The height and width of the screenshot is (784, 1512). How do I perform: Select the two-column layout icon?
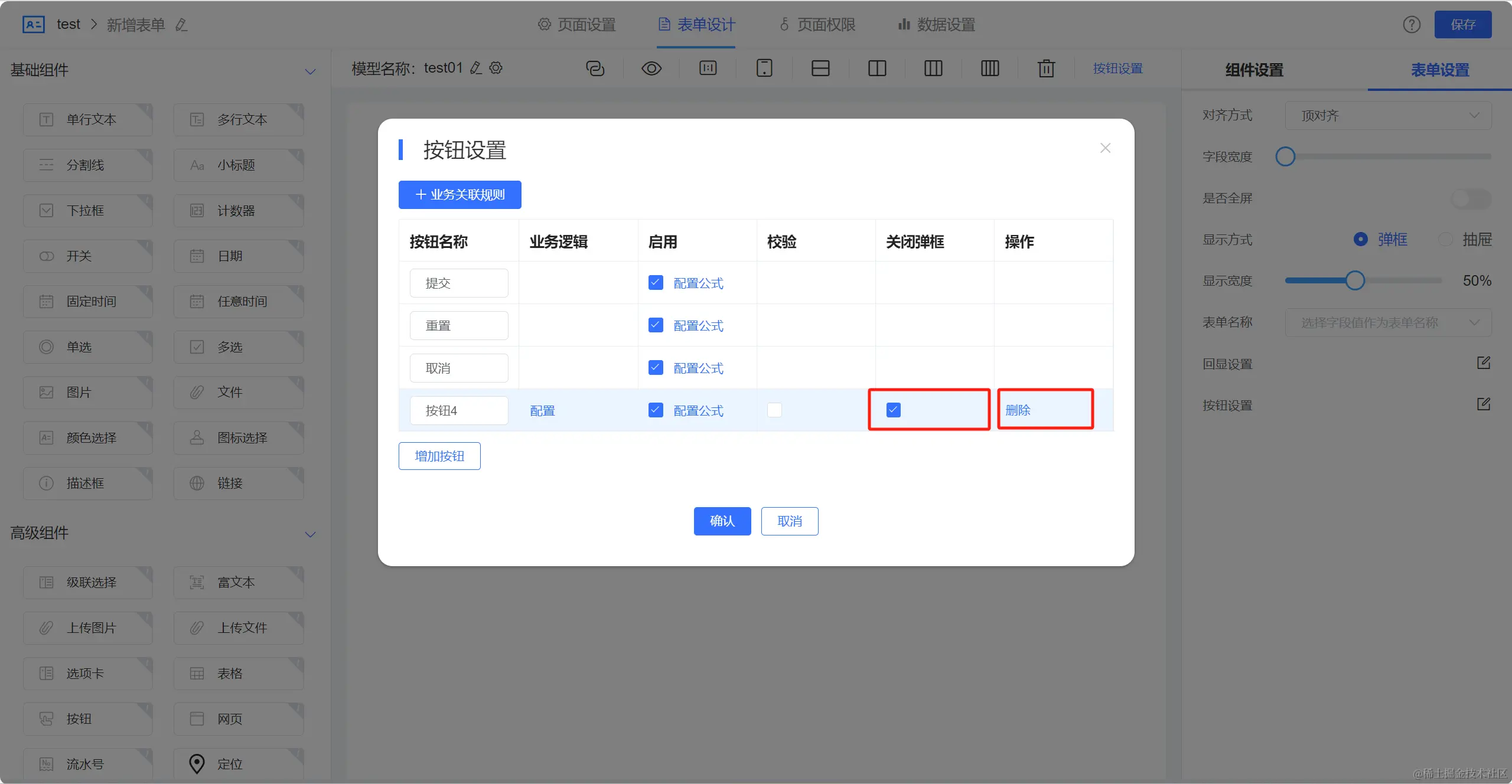coord(877,68)
